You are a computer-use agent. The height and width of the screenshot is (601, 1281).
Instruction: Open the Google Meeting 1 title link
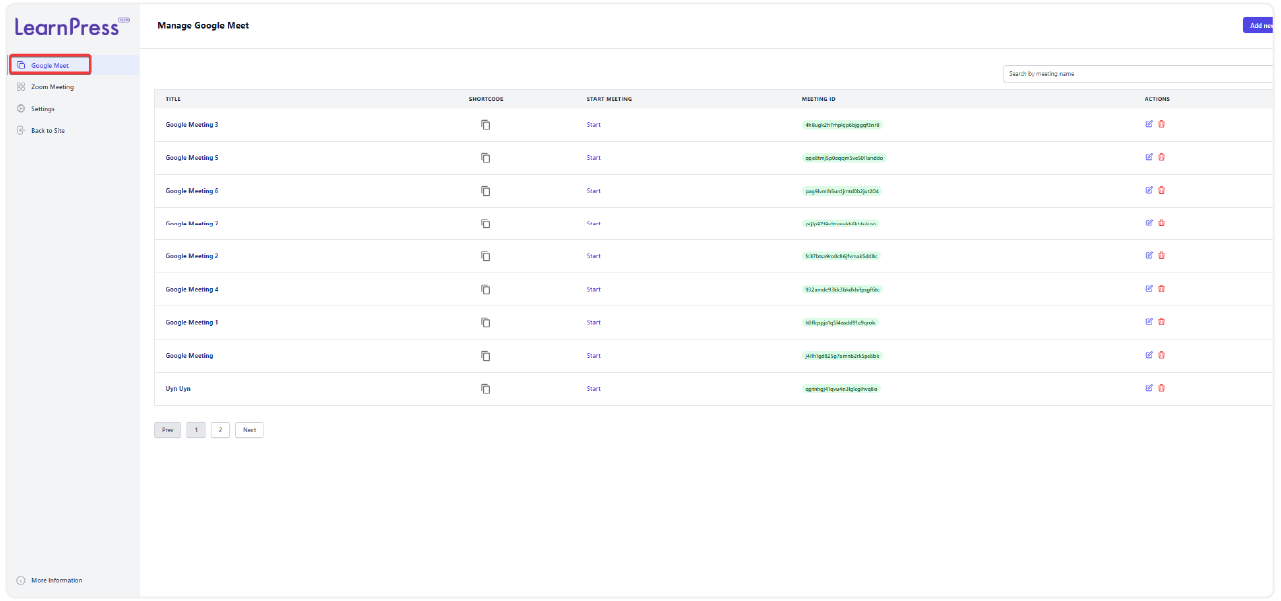point(191,322)
